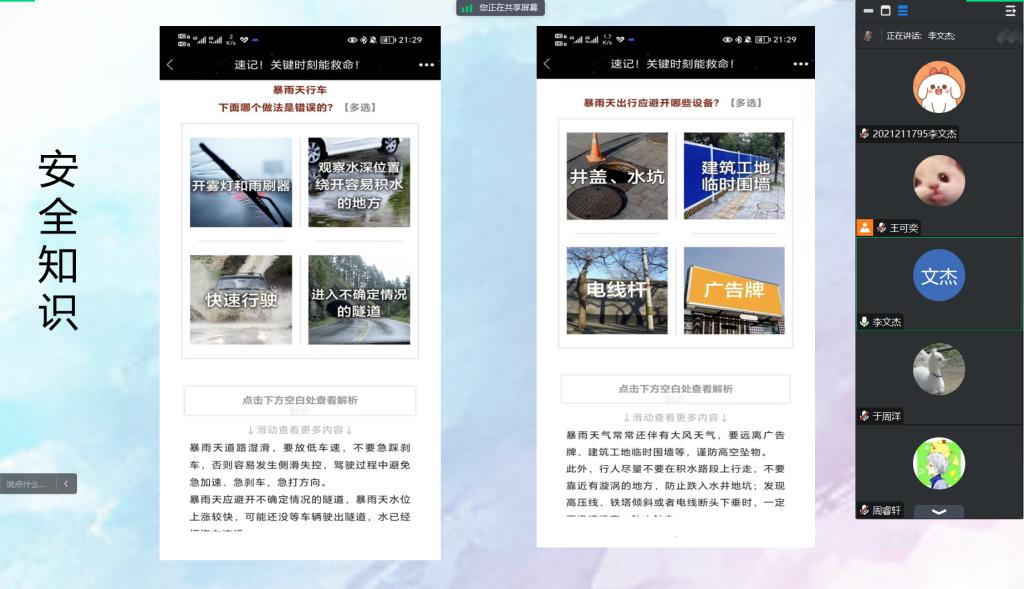Minimize the participant video panel

(867, 11)
